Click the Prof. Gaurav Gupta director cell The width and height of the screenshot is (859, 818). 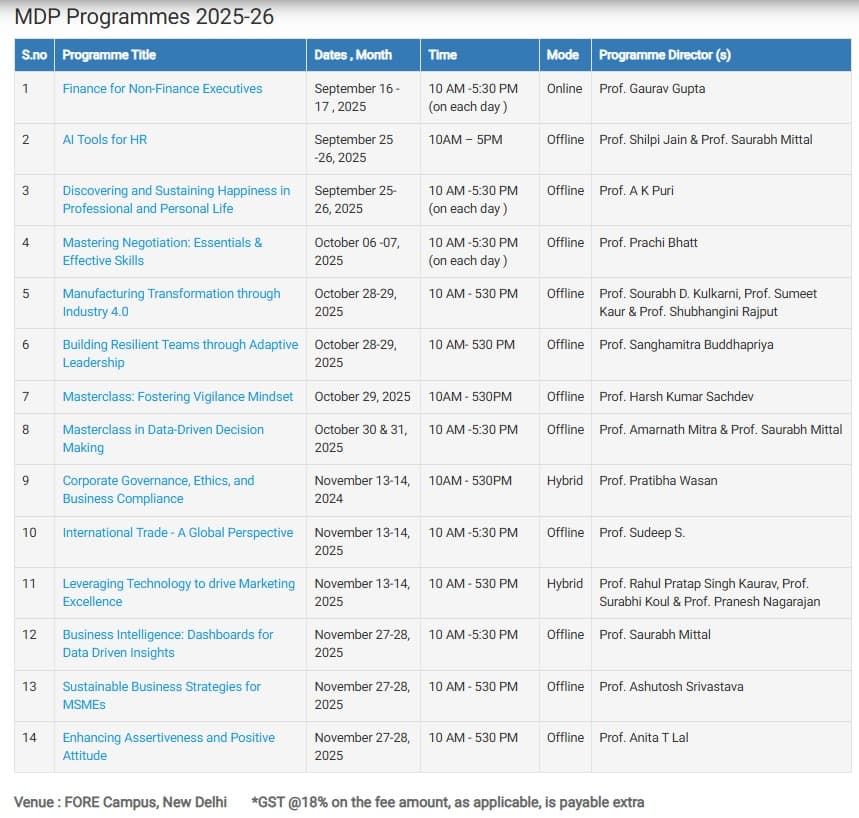652,89
